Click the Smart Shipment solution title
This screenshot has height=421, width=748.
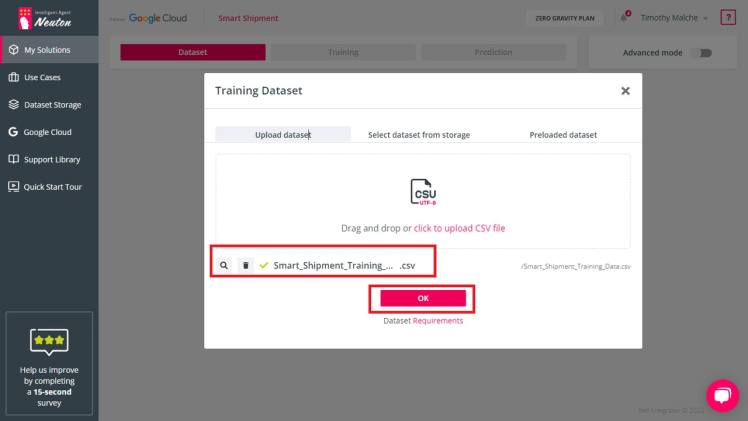(x=248, y=18)
